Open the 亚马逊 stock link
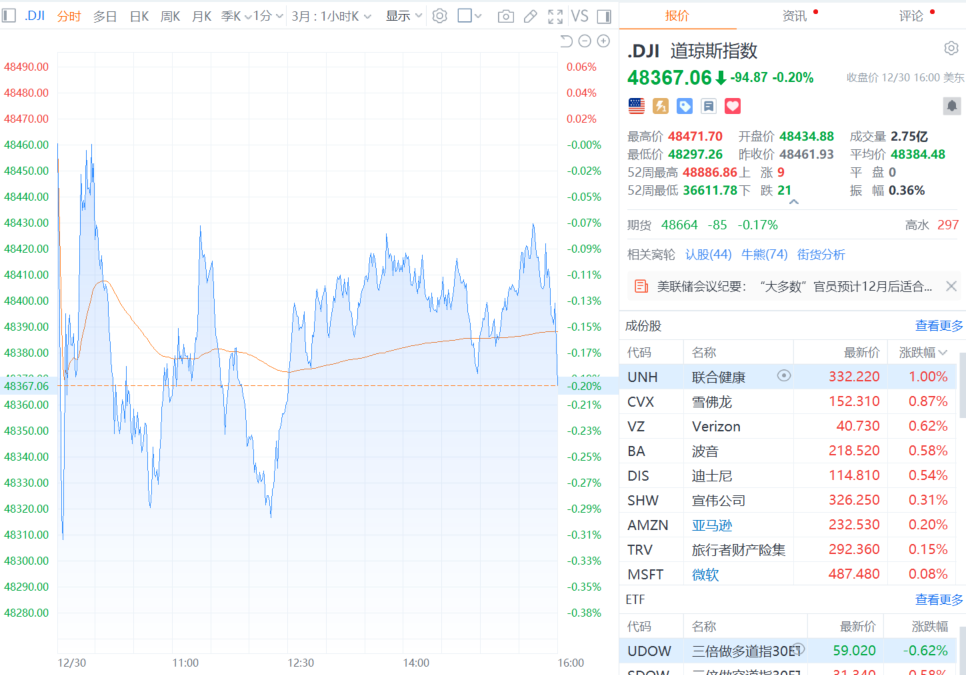The image size is (966, 675). pos(712,525)
